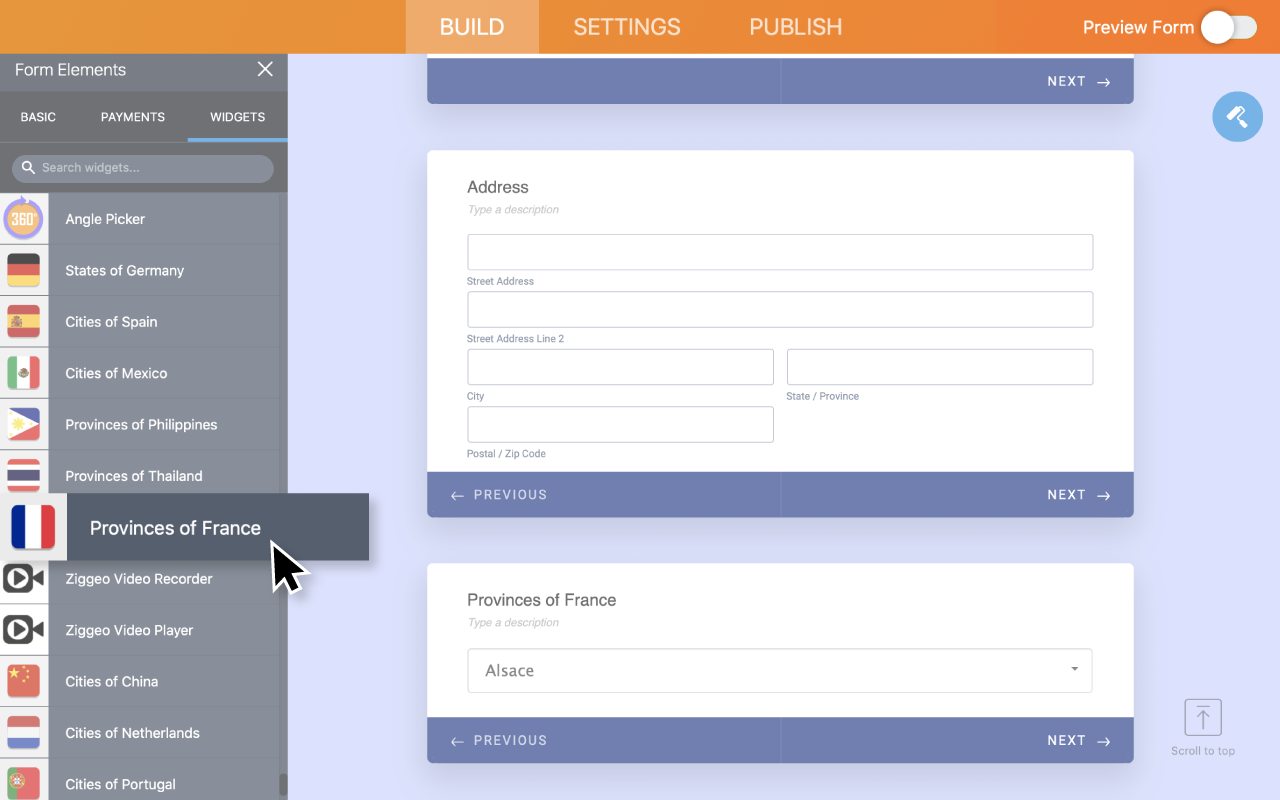The image size is (1280, 800).
Task: Click the Cities of China flag icon
Action: coord(23,682)
